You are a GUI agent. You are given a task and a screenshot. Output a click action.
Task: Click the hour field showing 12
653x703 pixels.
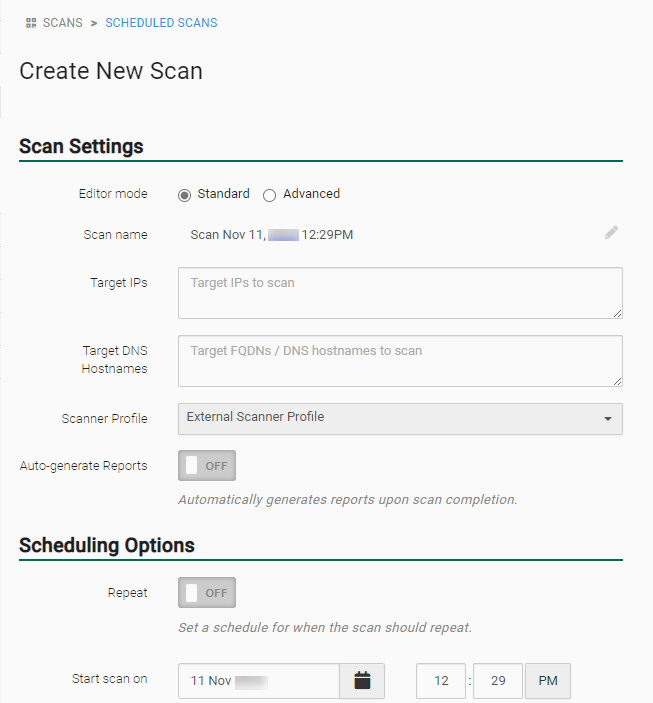(441, 681)
